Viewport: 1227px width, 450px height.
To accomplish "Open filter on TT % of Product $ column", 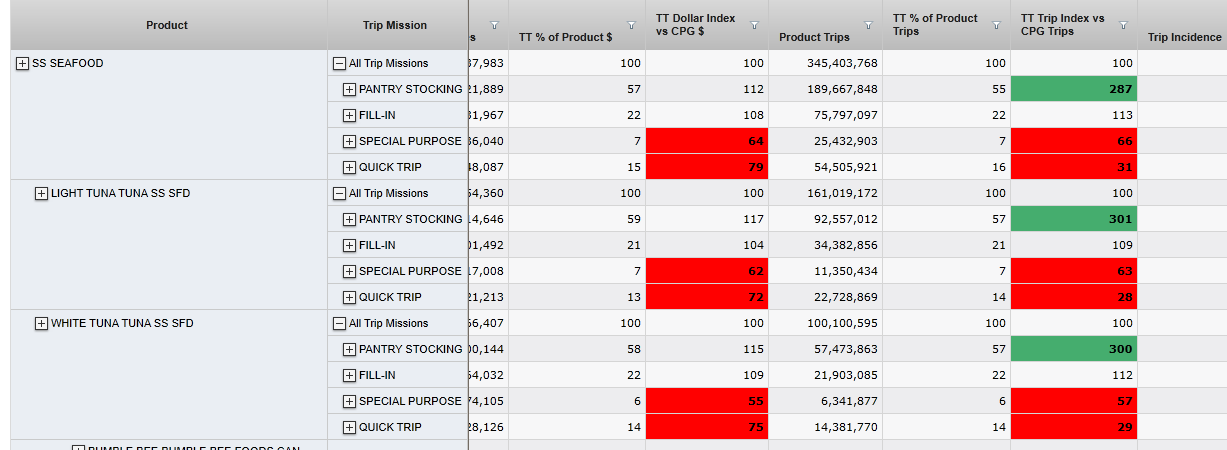I will [631, 25].
